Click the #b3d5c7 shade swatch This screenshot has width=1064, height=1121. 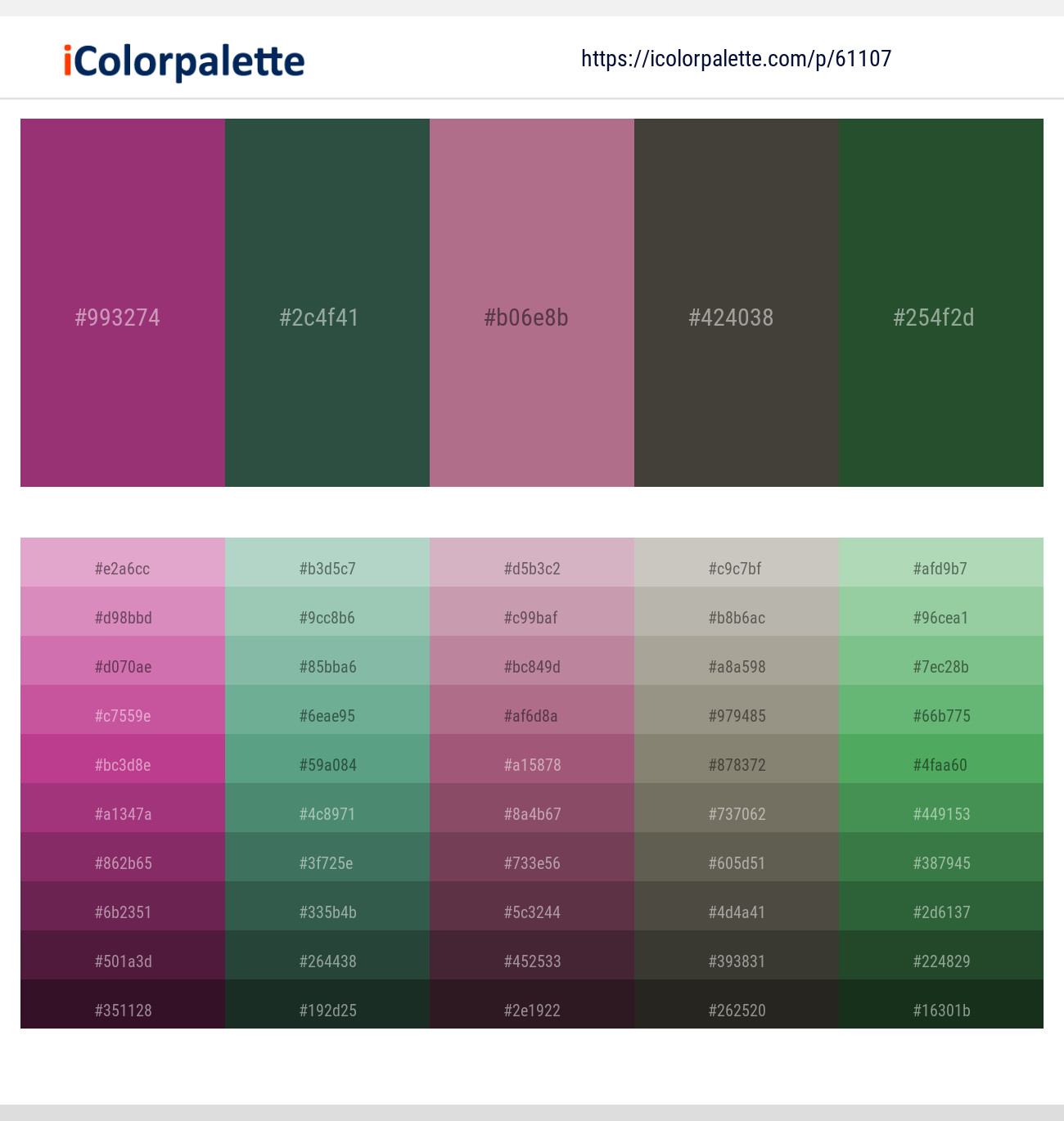click(x=327, y=568)
